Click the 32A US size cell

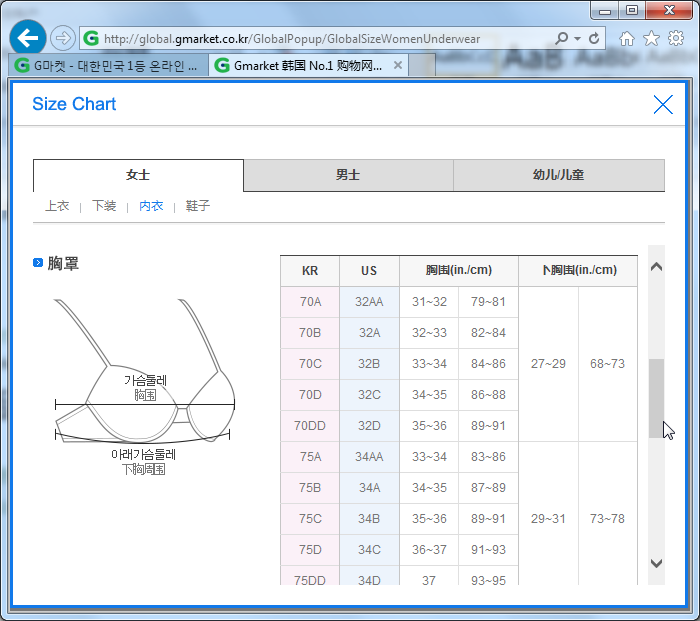(x=369, y=333)
